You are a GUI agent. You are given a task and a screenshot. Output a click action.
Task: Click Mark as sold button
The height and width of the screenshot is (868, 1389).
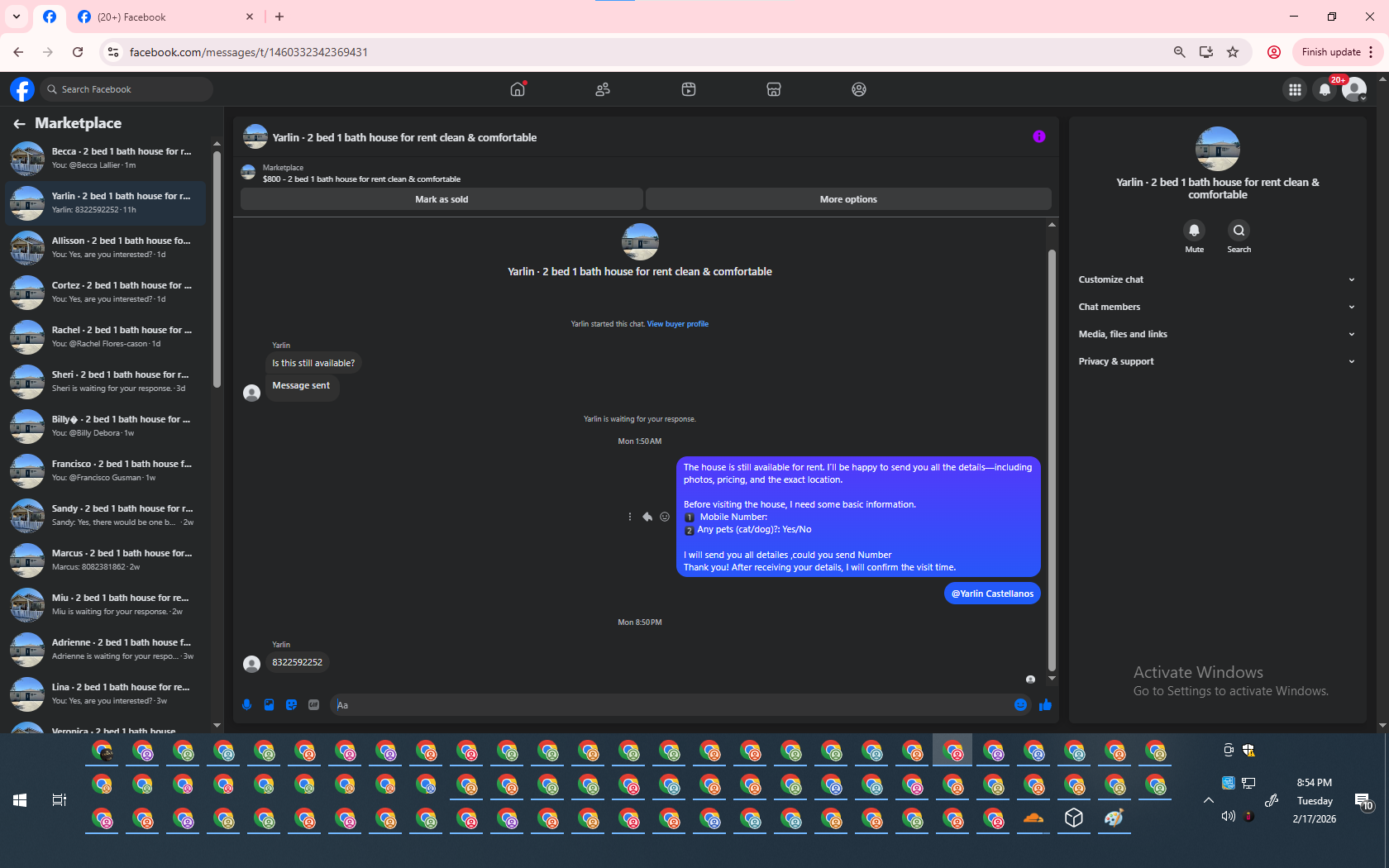click(442, 199)
